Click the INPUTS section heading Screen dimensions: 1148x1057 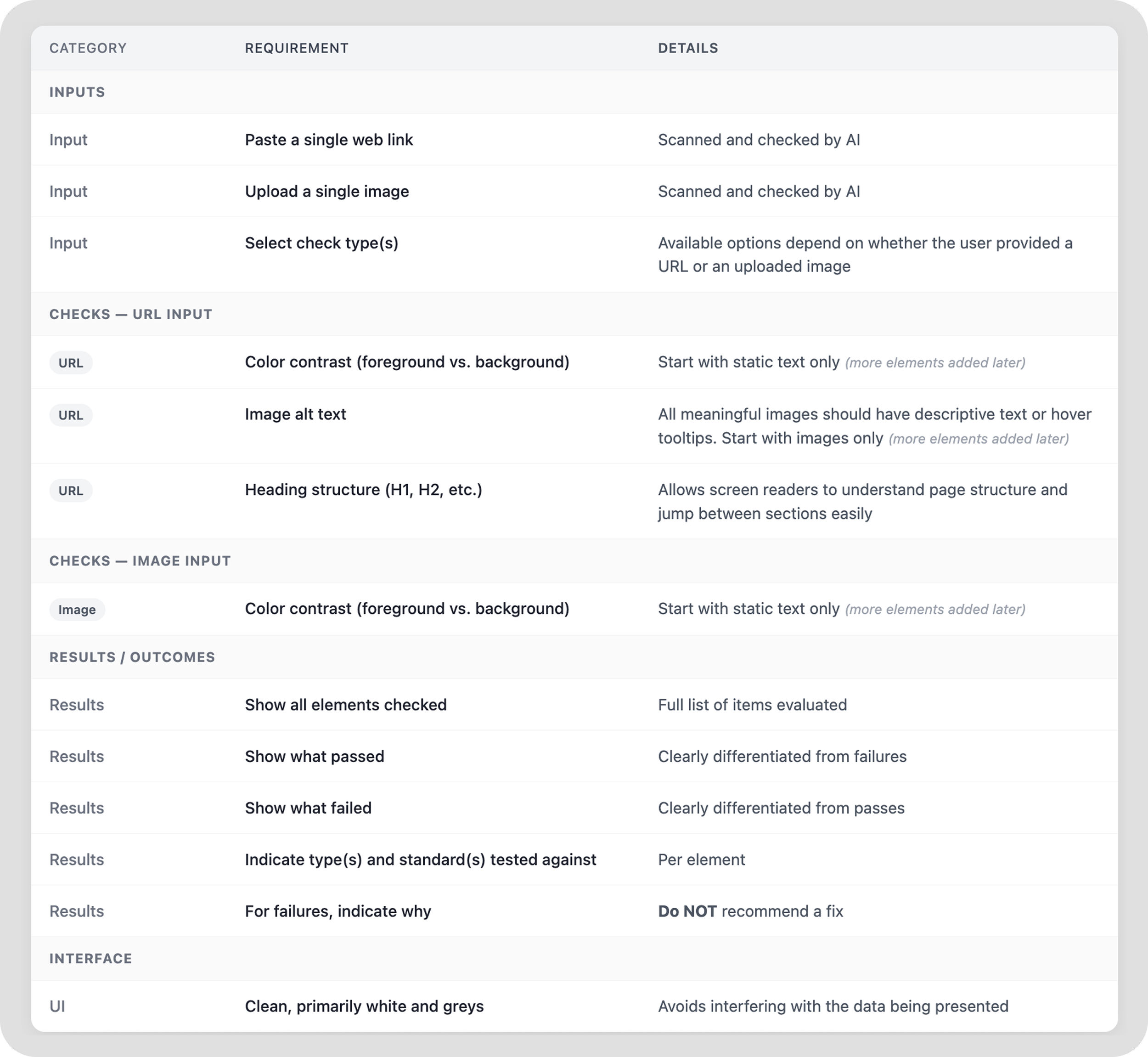point(77,92)
